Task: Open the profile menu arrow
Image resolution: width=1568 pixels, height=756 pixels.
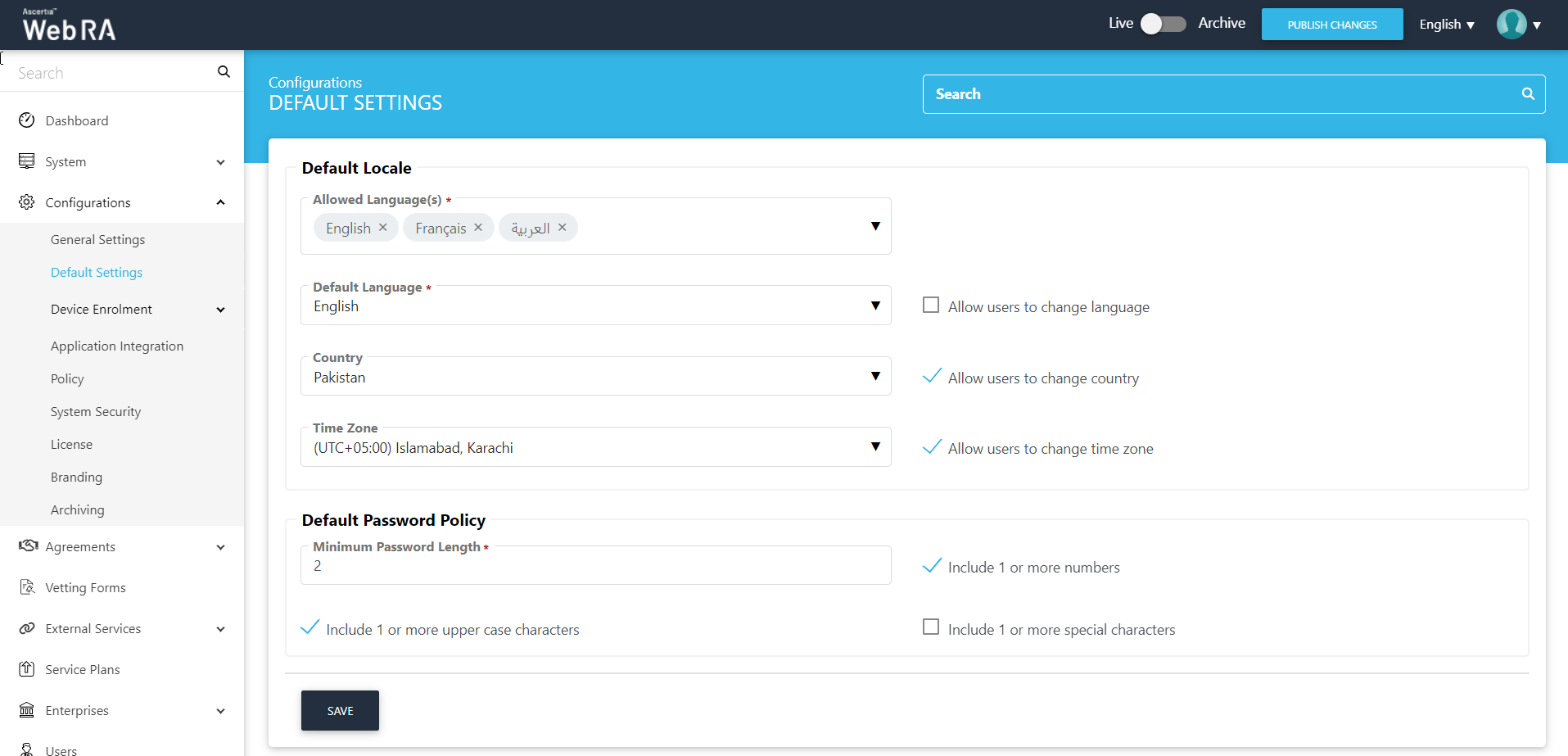Action: click(x=1537, y=25)
